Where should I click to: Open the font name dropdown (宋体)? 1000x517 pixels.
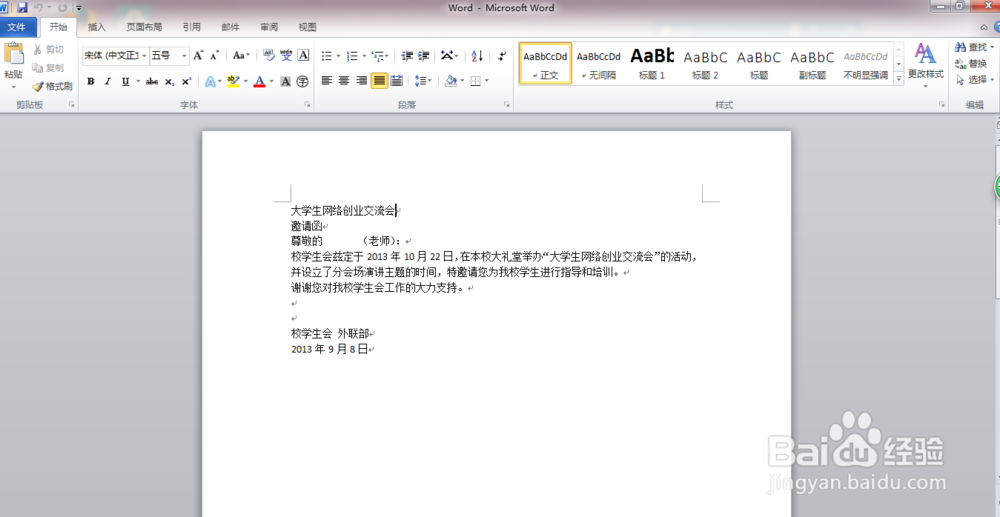coord(144,56)
